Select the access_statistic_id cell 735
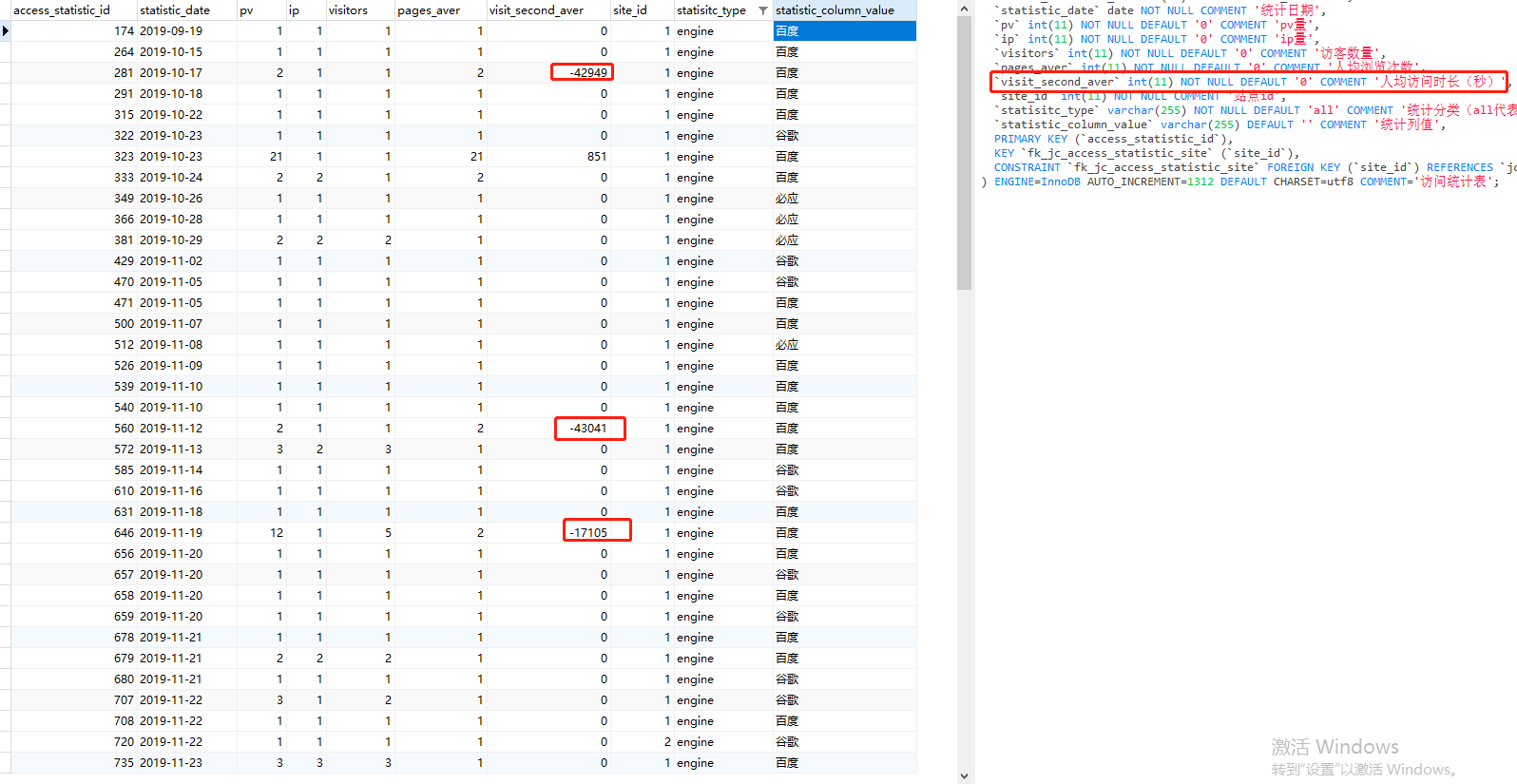 click(124, 763)
